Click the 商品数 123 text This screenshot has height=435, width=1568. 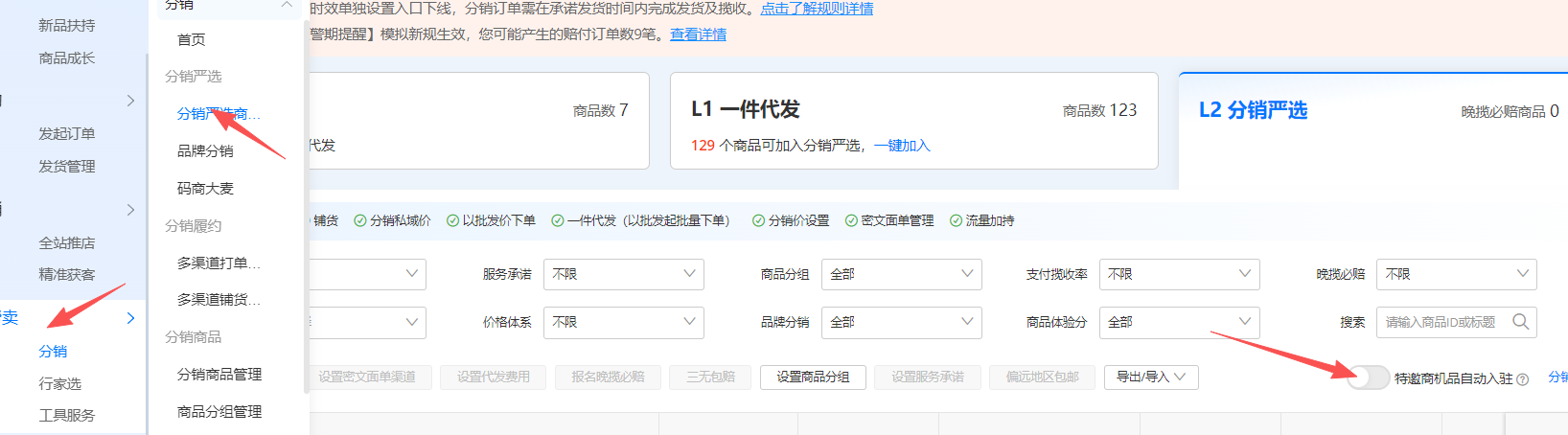coord(1099,110)
